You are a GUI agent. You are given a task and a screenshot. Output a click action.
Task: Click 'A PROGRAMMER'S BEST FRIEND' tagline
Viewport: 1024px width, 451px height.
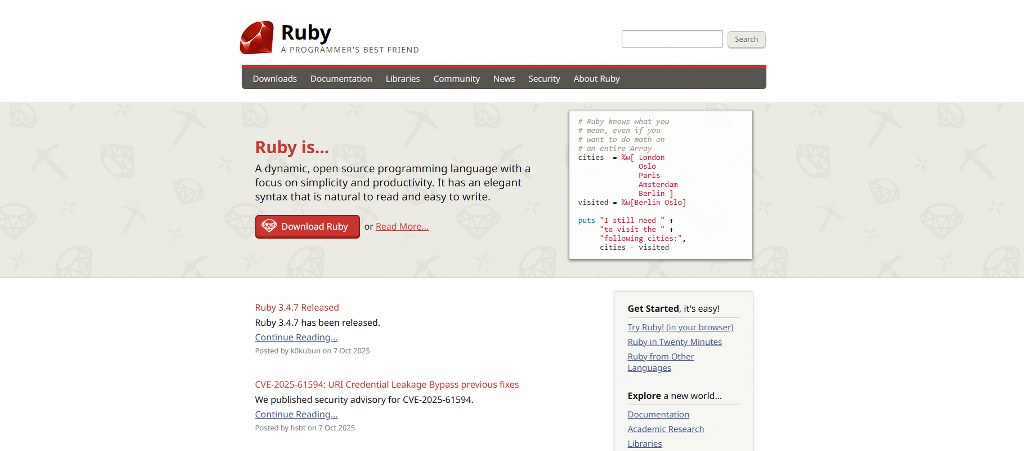pos(350,50)
